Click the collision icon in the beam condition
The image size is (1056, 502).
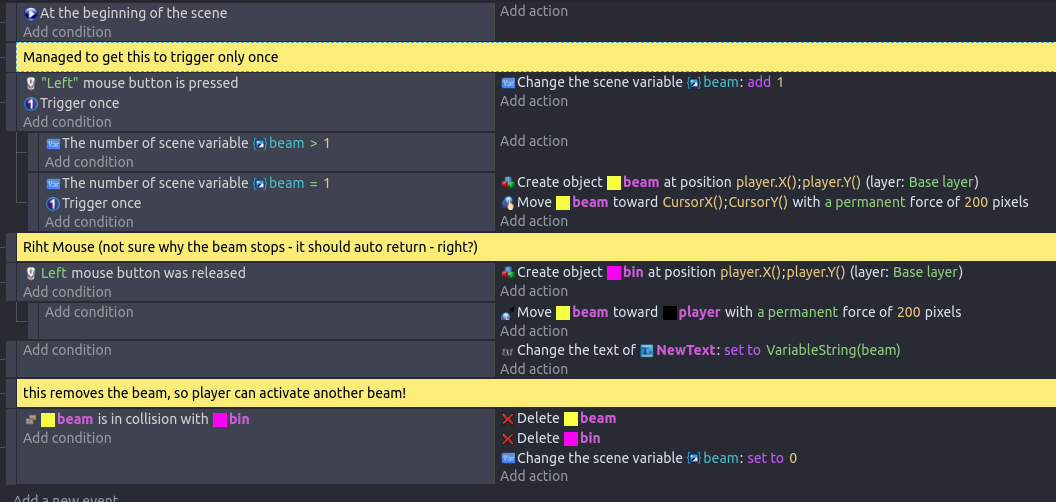[30, 419]
